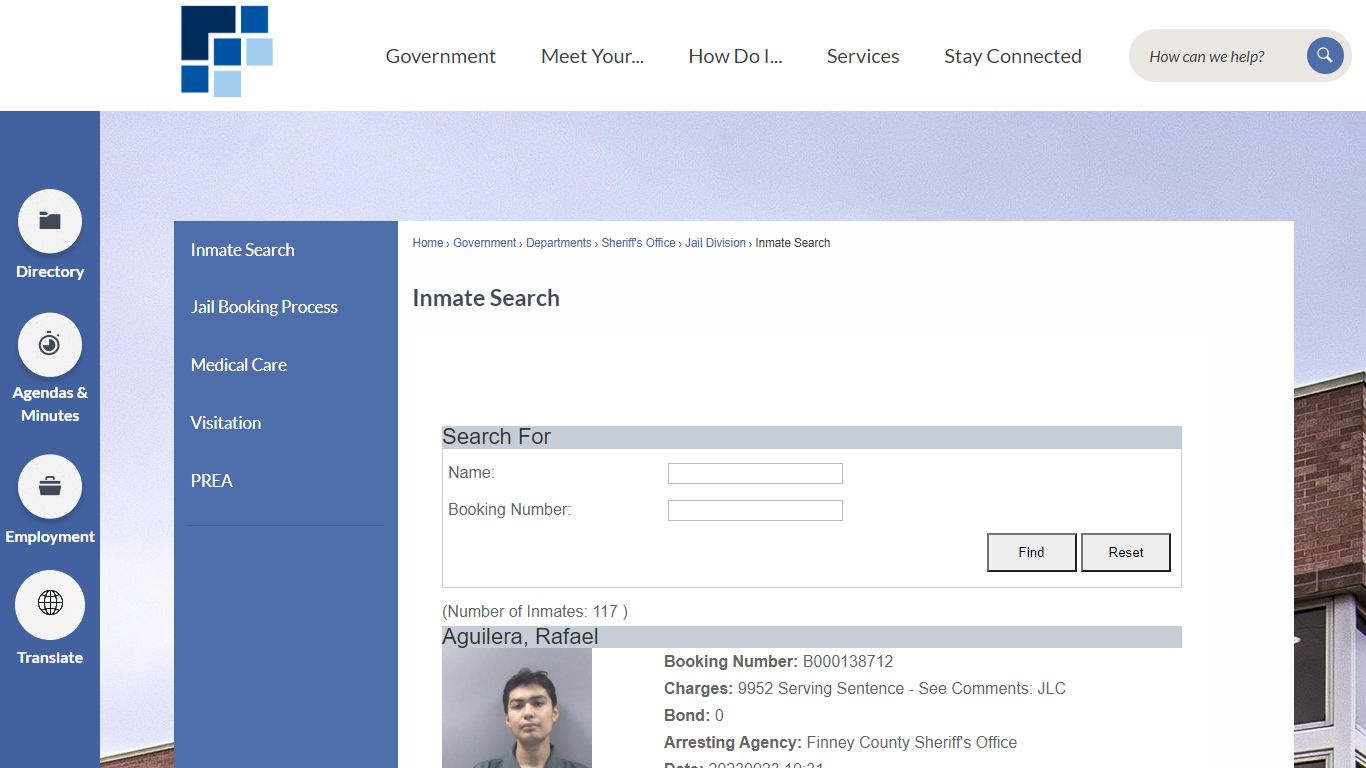Open the Stay Connected menu
This screenshot has width=1366, height=768.
coord(1013,56)
